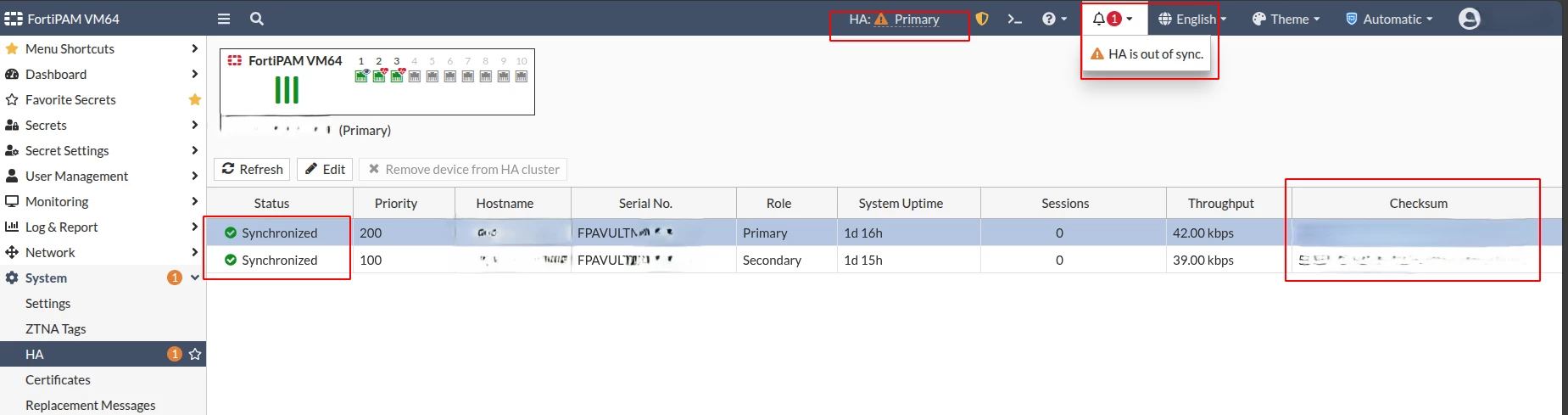Viewport: 1568px width, 415px height.
Task: Select the Primary role table row
Action: pyautogui.click(x=884, y=233)
